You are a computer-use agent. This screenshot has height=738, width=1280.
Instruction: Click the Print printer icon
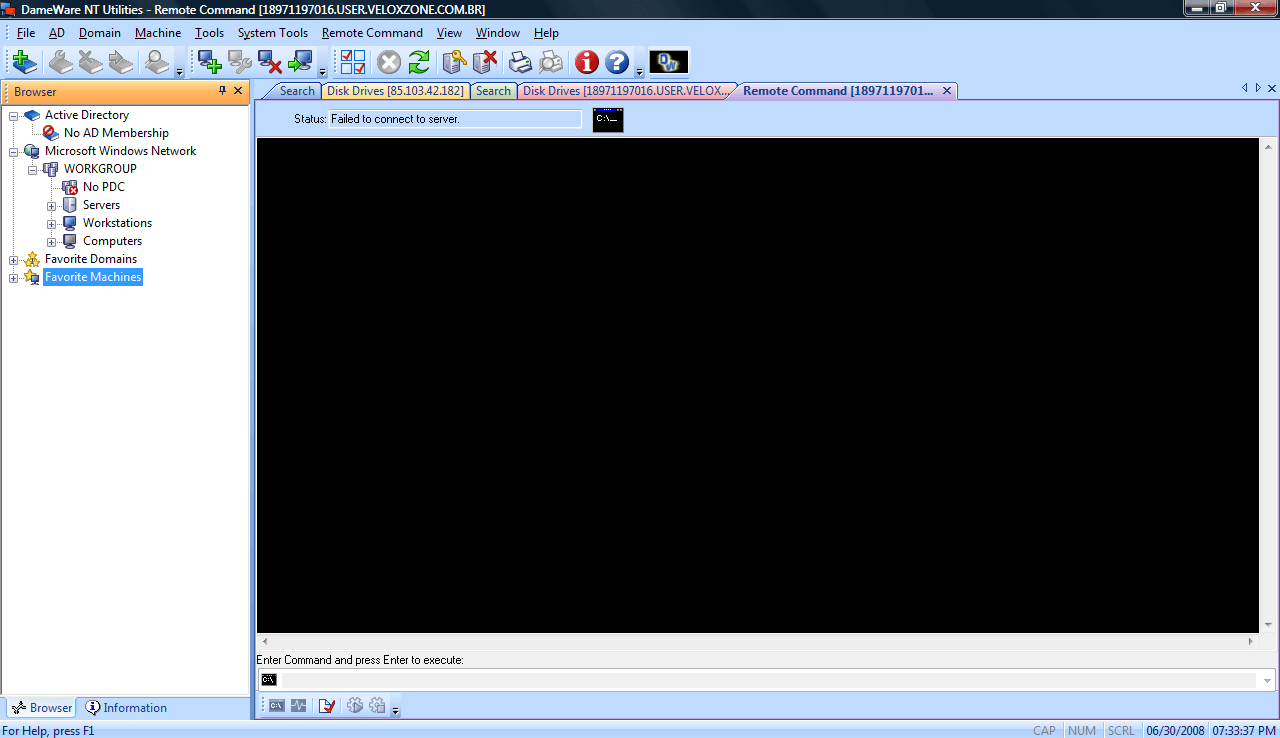[x=521, y=63]
